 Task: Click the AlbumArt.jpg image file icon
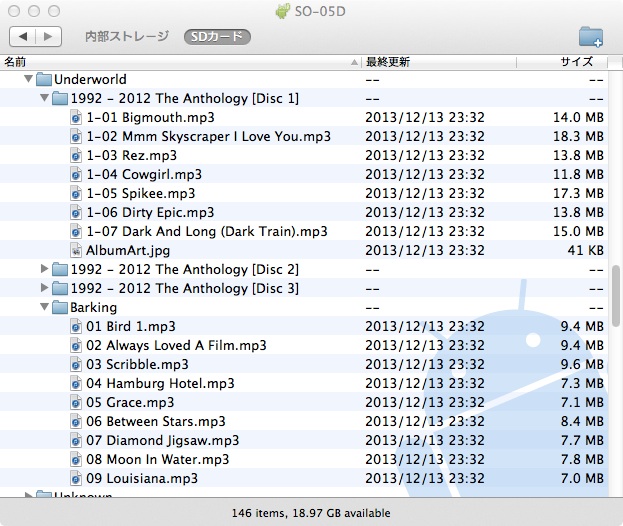[x=76, y=251]
